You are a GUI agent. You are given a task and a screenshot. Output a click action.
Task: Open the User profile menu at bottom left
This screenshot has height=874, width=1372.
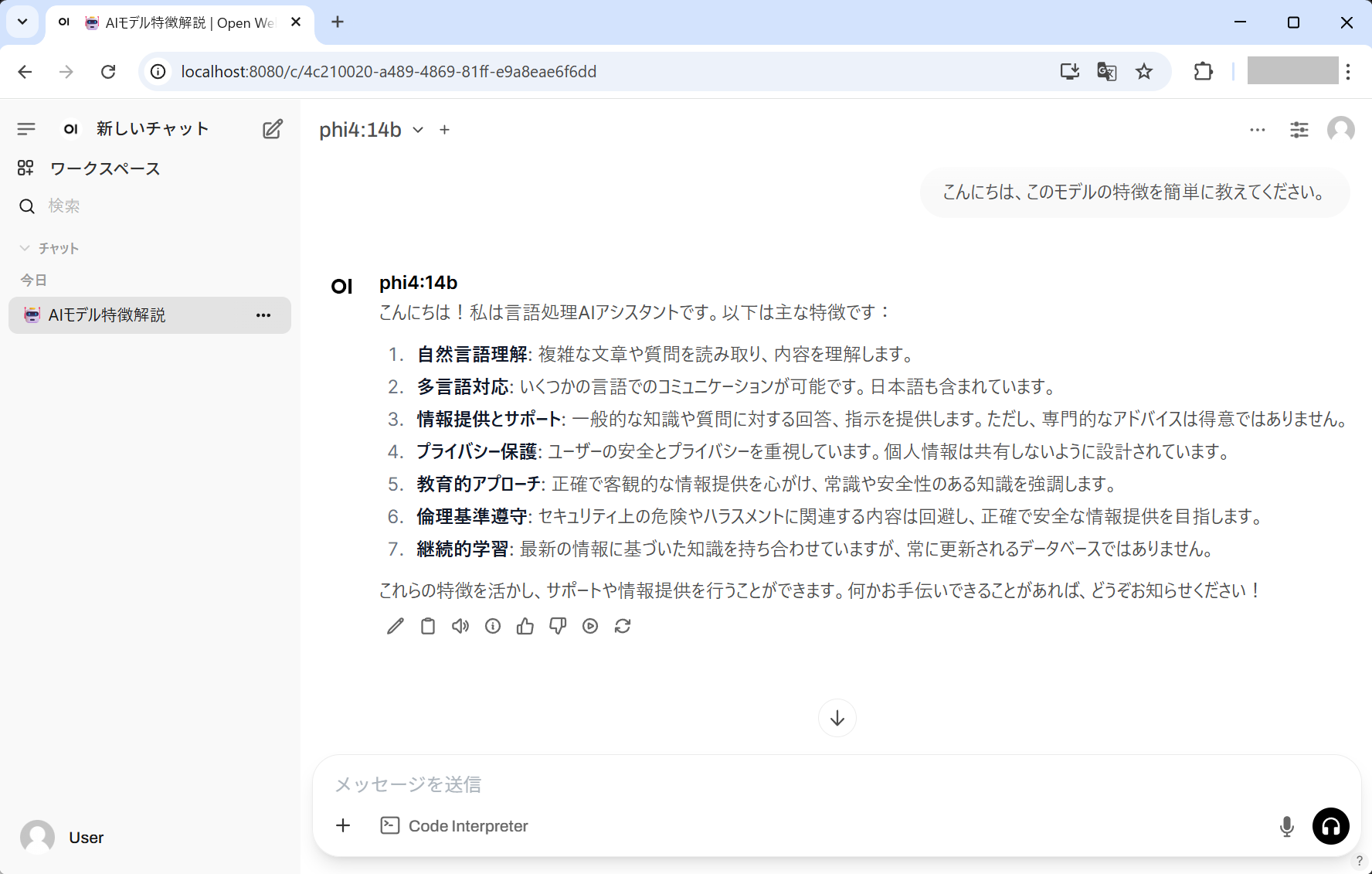(x=62, y=837)
